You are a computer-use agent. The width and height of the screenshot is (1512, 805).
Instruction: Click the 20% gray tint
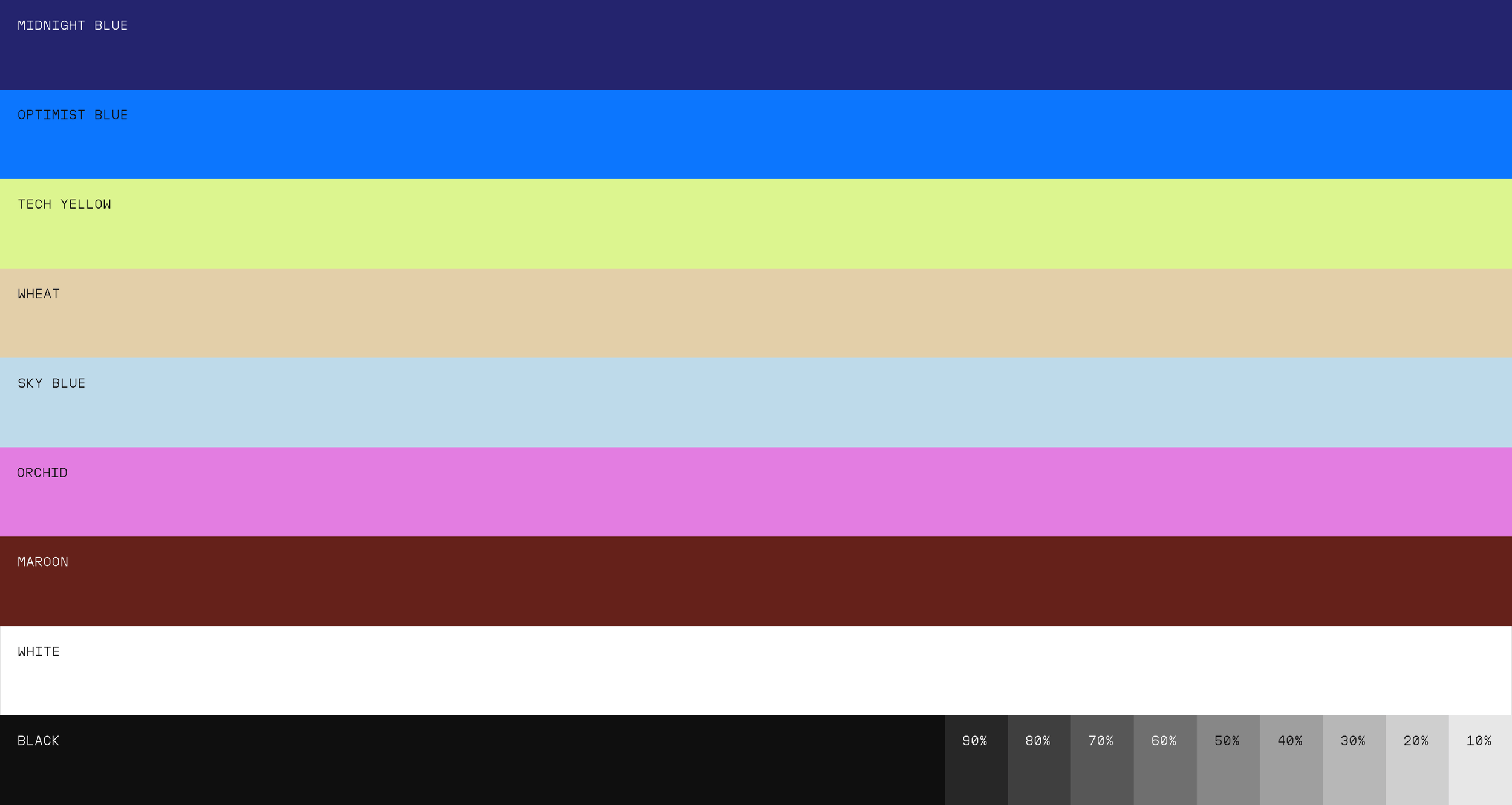1418,760
